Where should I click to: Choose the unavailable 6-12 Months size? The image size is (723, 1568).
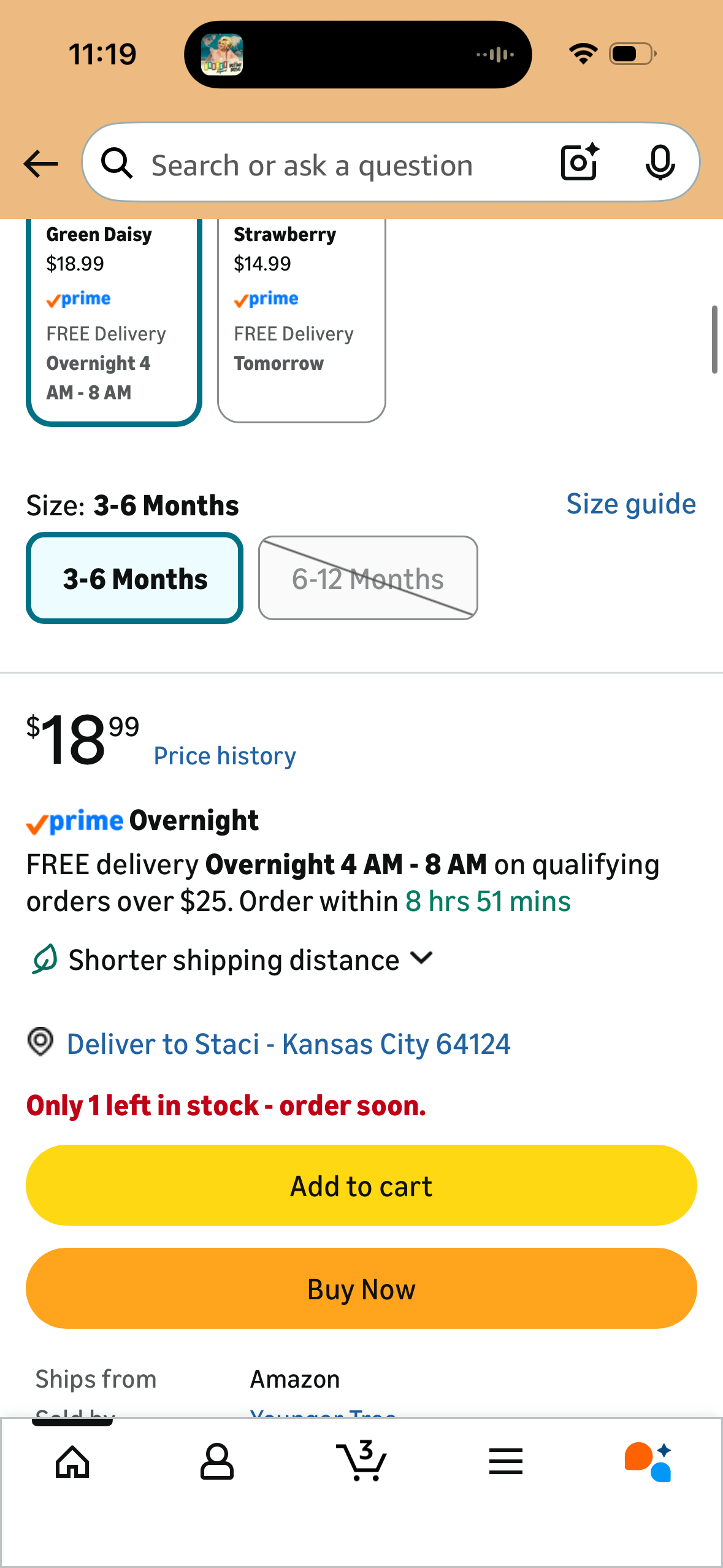tap(368, 578)
